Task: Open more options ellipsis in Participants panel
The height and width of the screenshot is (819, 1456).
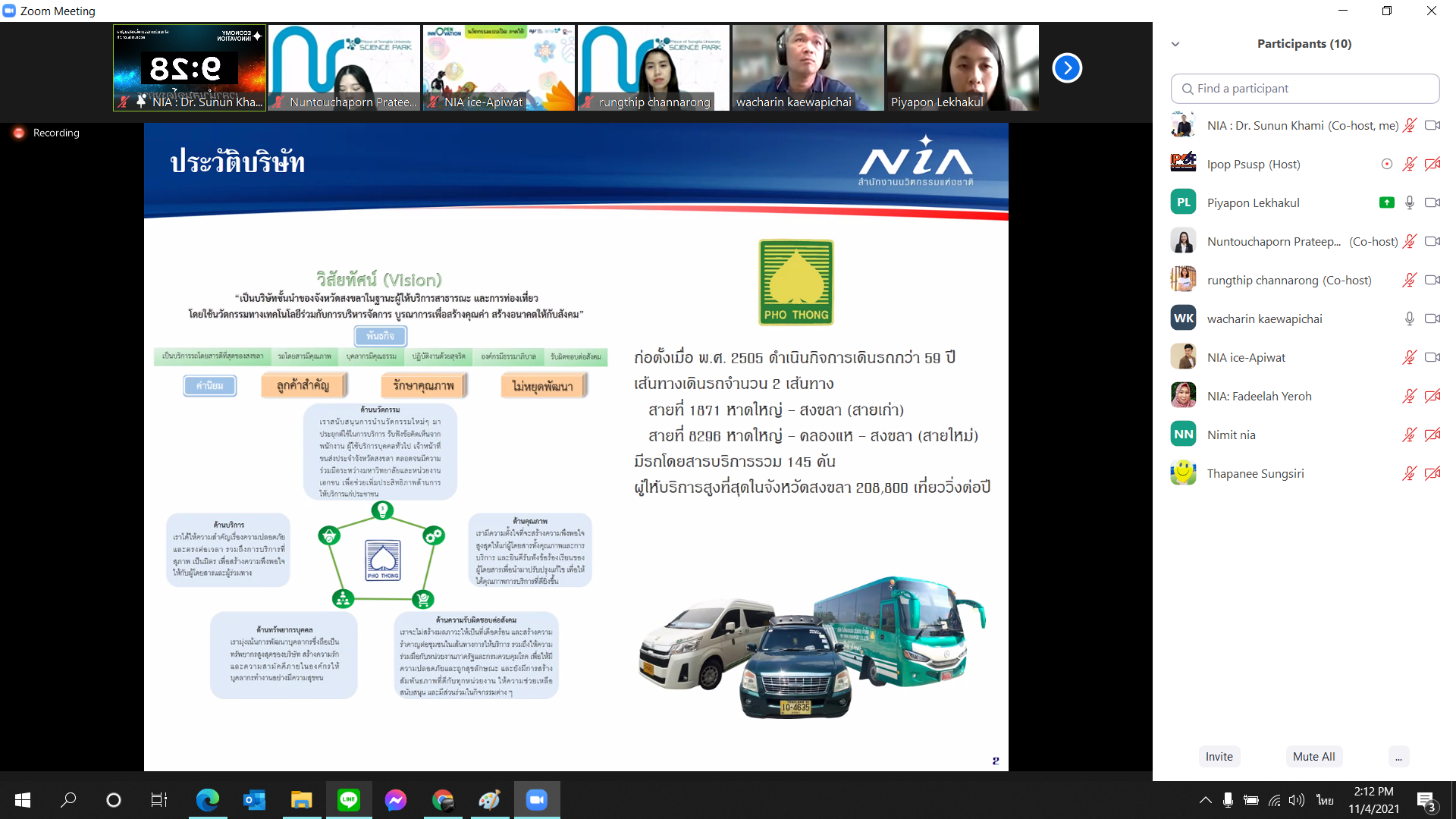Action: (x=1398, y=757)
